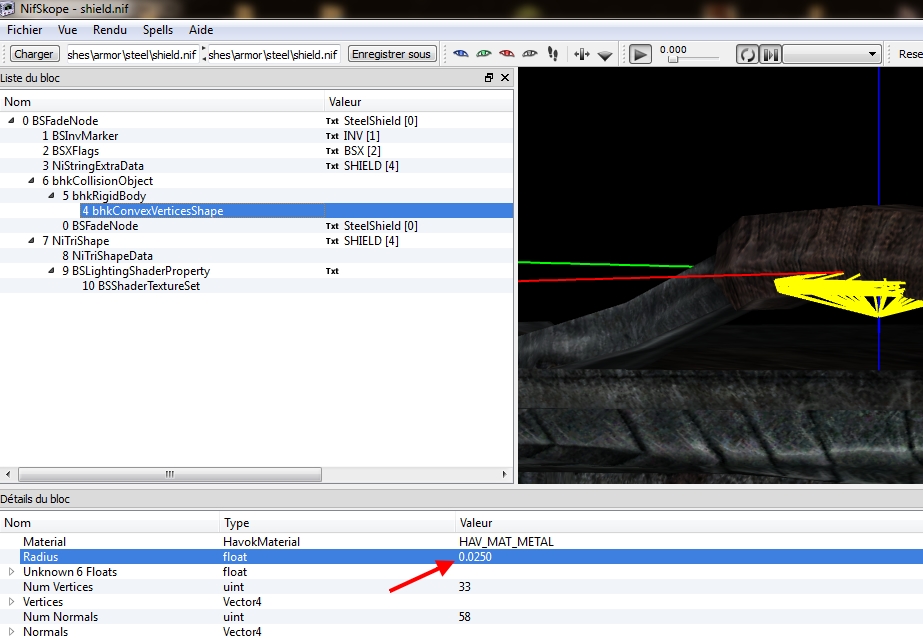The height and width of the screenshot is (642, 923).
Task: Play the animation
Action: (x=640, y=54)
